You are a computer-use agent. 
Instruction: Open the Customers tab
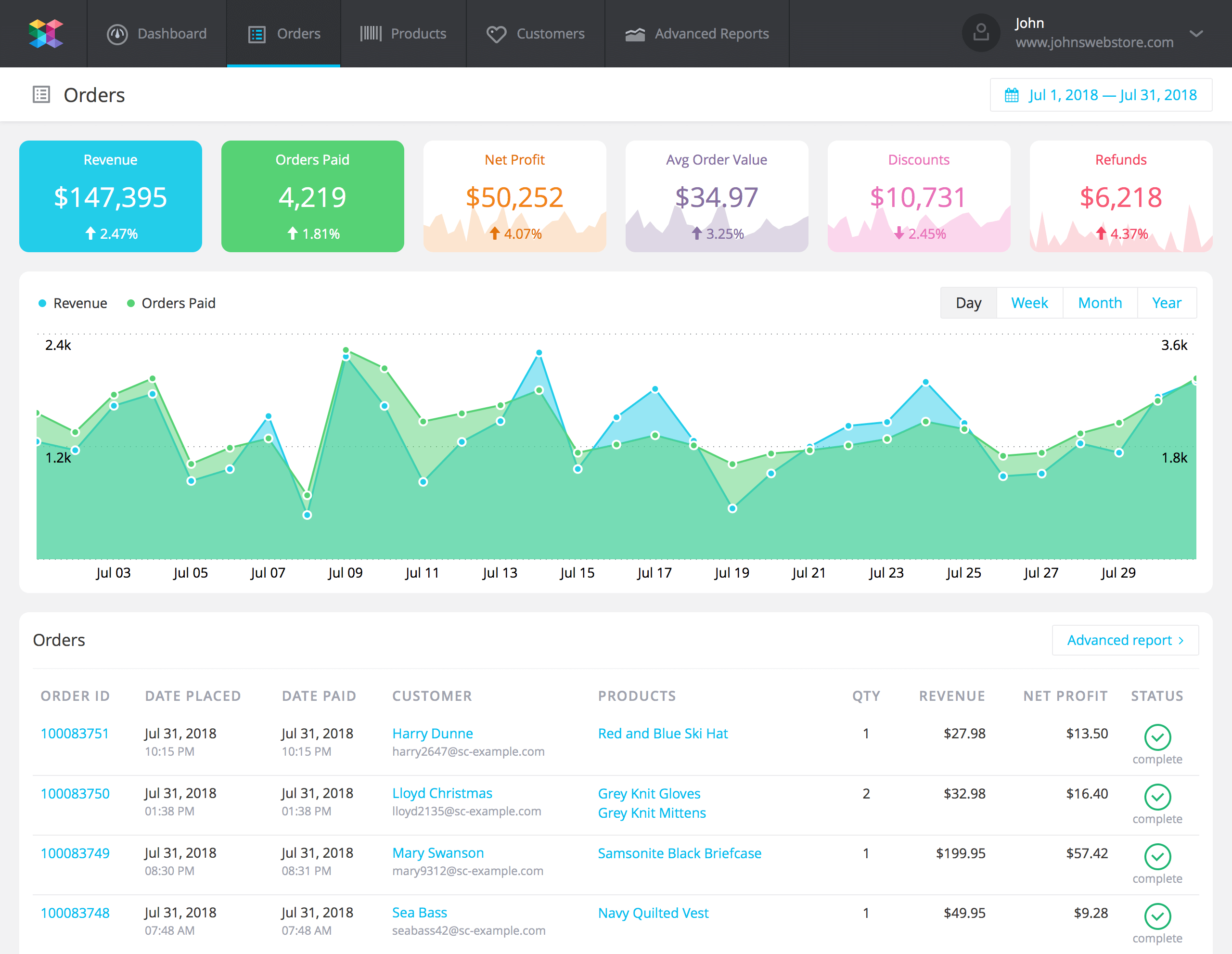pyautogui.click(x=535, y=34)
